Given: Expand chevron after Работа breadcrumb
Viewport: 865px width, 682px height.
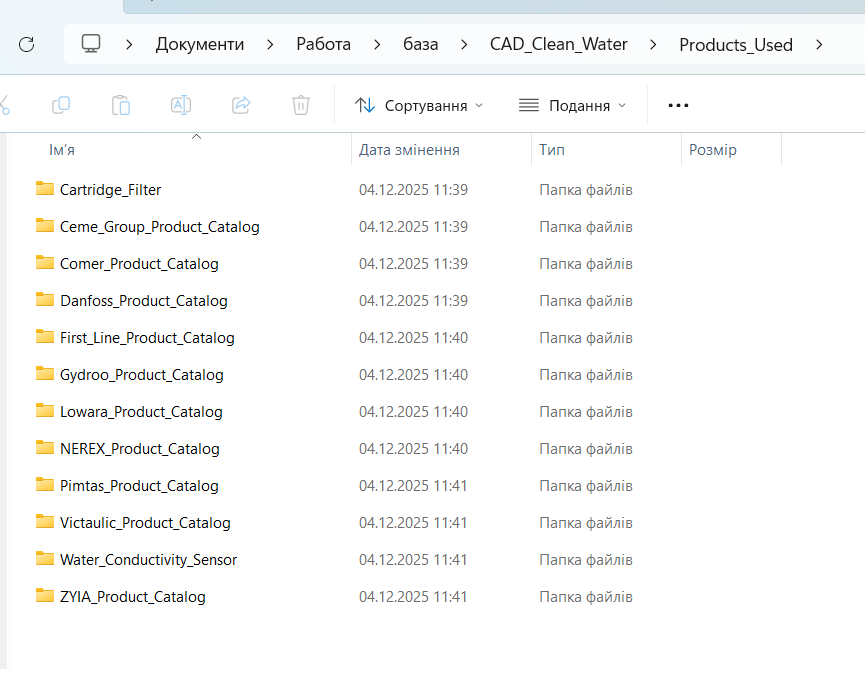Looking at the screenshot, I should [377, 44].
